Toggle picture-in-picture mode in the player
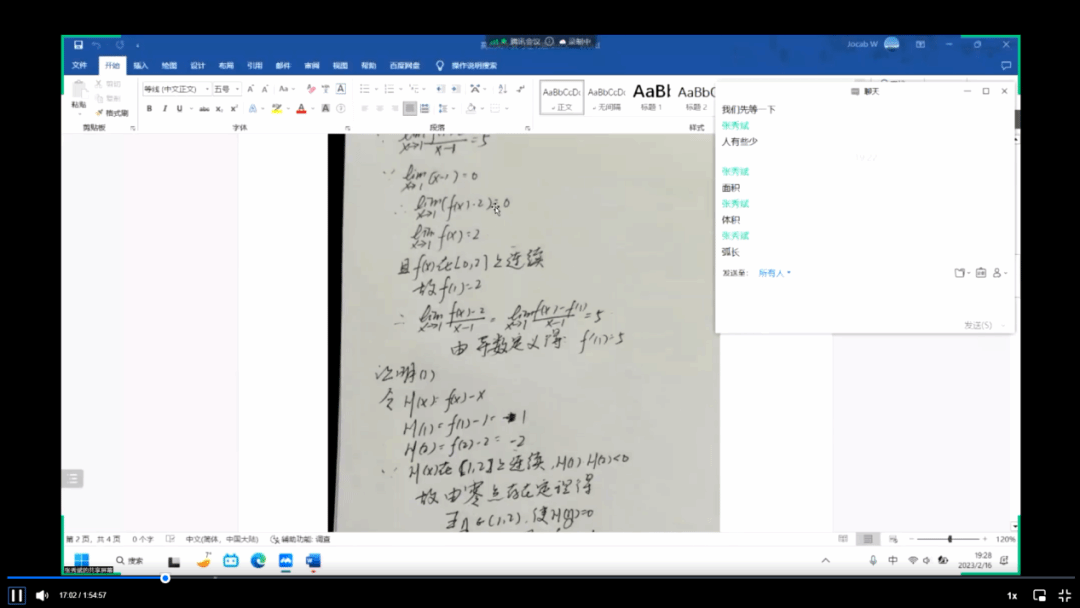Screen dimensions: 1080x608 (1039, 595)
